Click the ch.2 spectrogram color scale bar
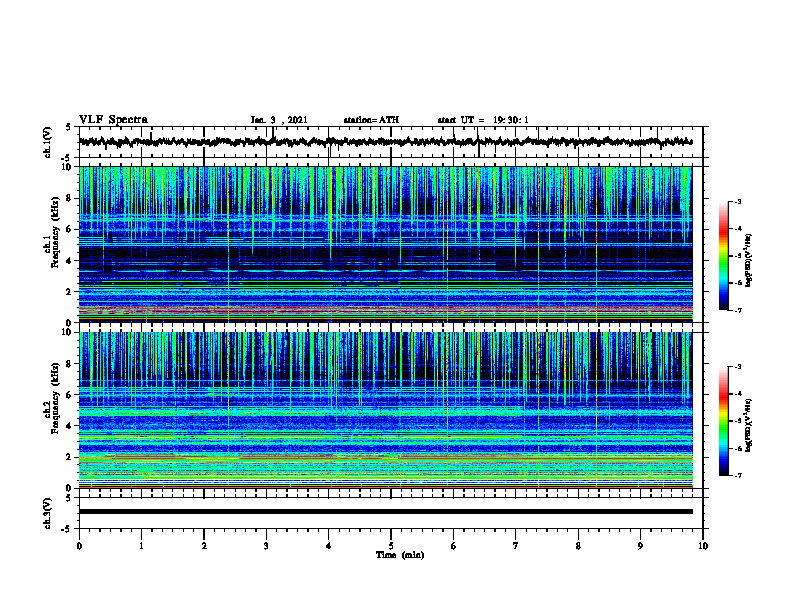This screenshot has width=792, height=612. 724,421
